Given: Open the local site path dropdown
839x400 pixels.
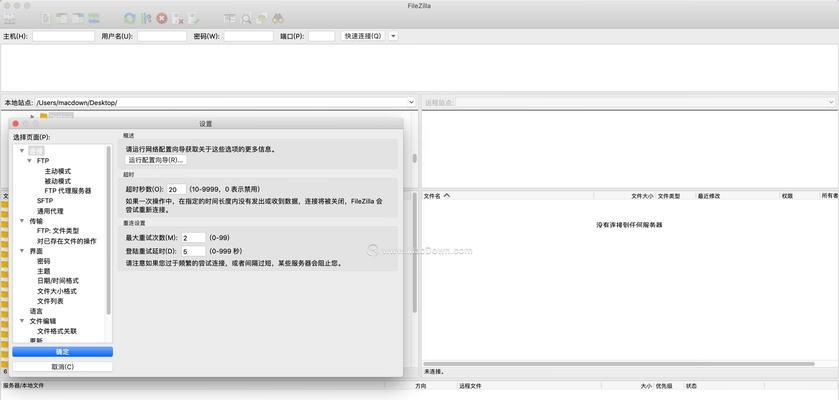Looking at the screenshot, I should 411,102.
